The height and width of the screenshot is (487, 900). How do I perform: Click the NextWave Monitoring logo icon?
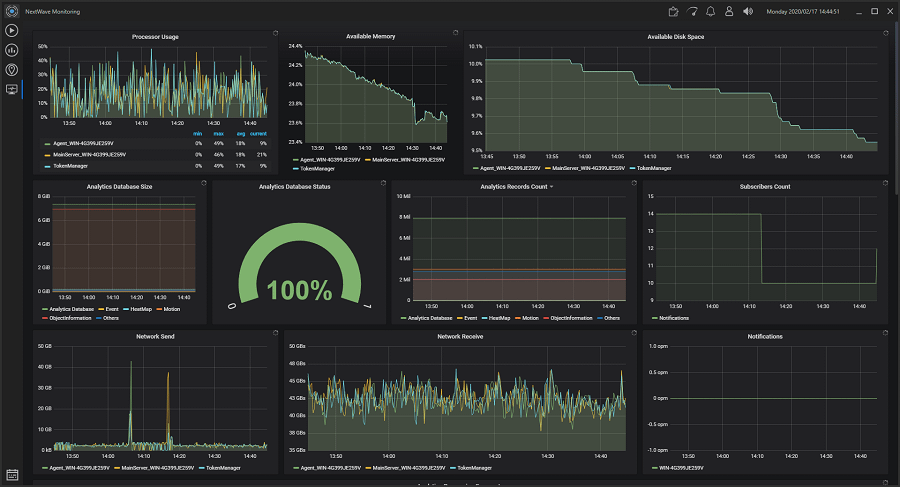[x=12, y=11]
